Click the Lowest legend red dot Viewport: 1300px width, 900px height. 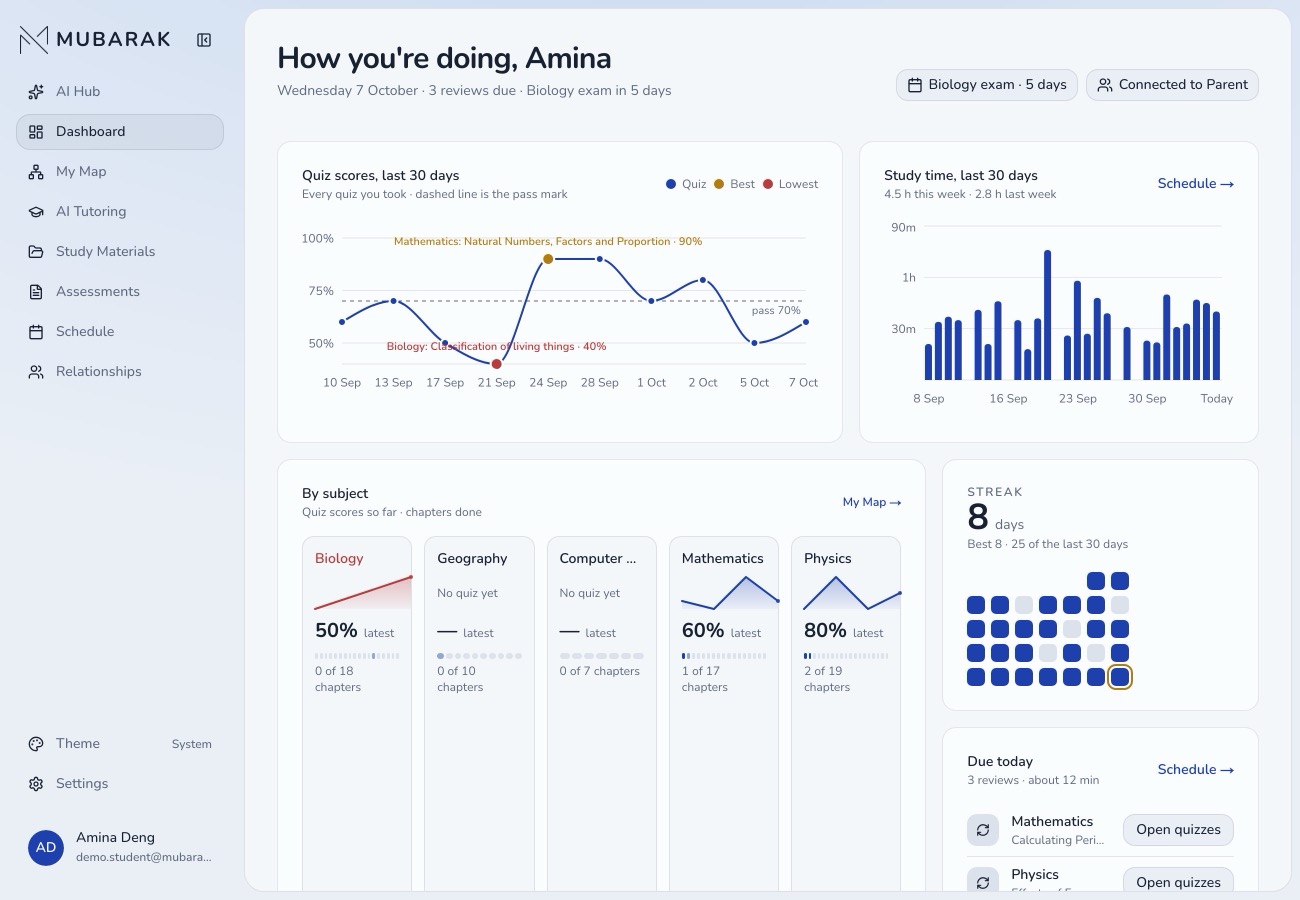(768, 184)
